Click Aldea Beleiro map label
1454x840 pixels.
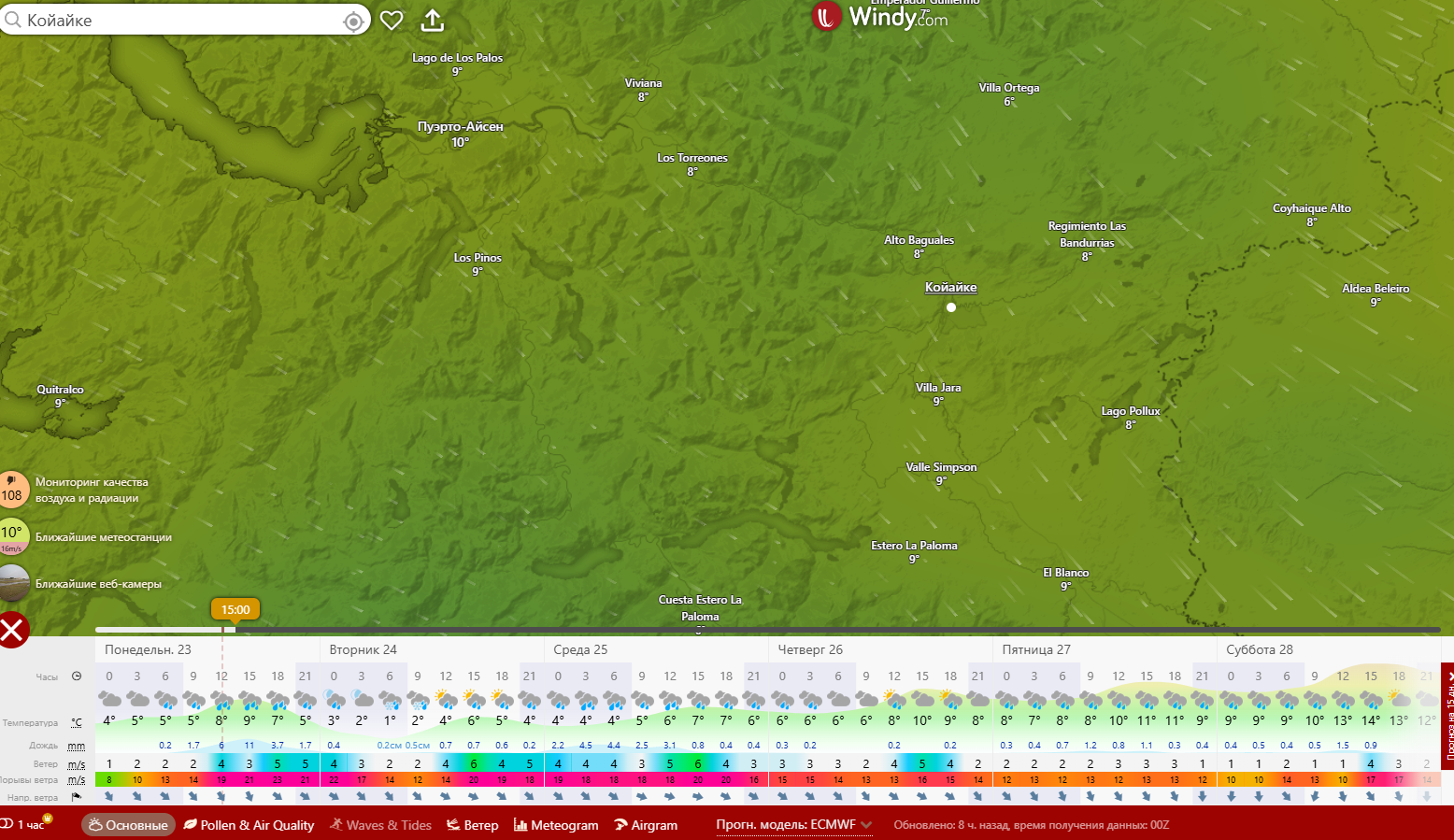[x=1376, y=289]
